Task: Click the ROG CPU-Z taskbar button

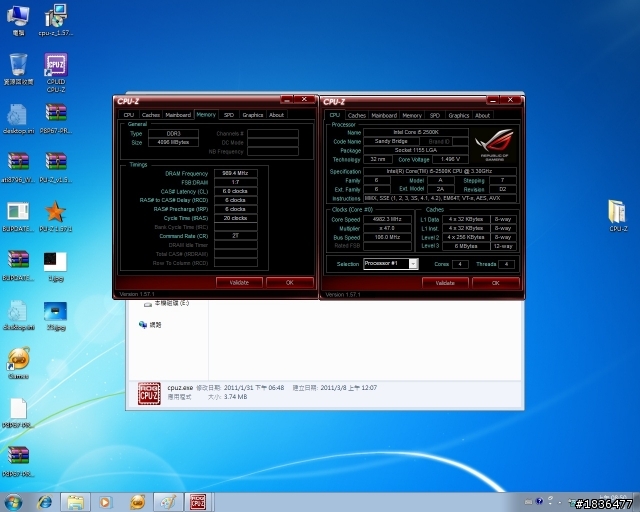Action: (198, 502)
